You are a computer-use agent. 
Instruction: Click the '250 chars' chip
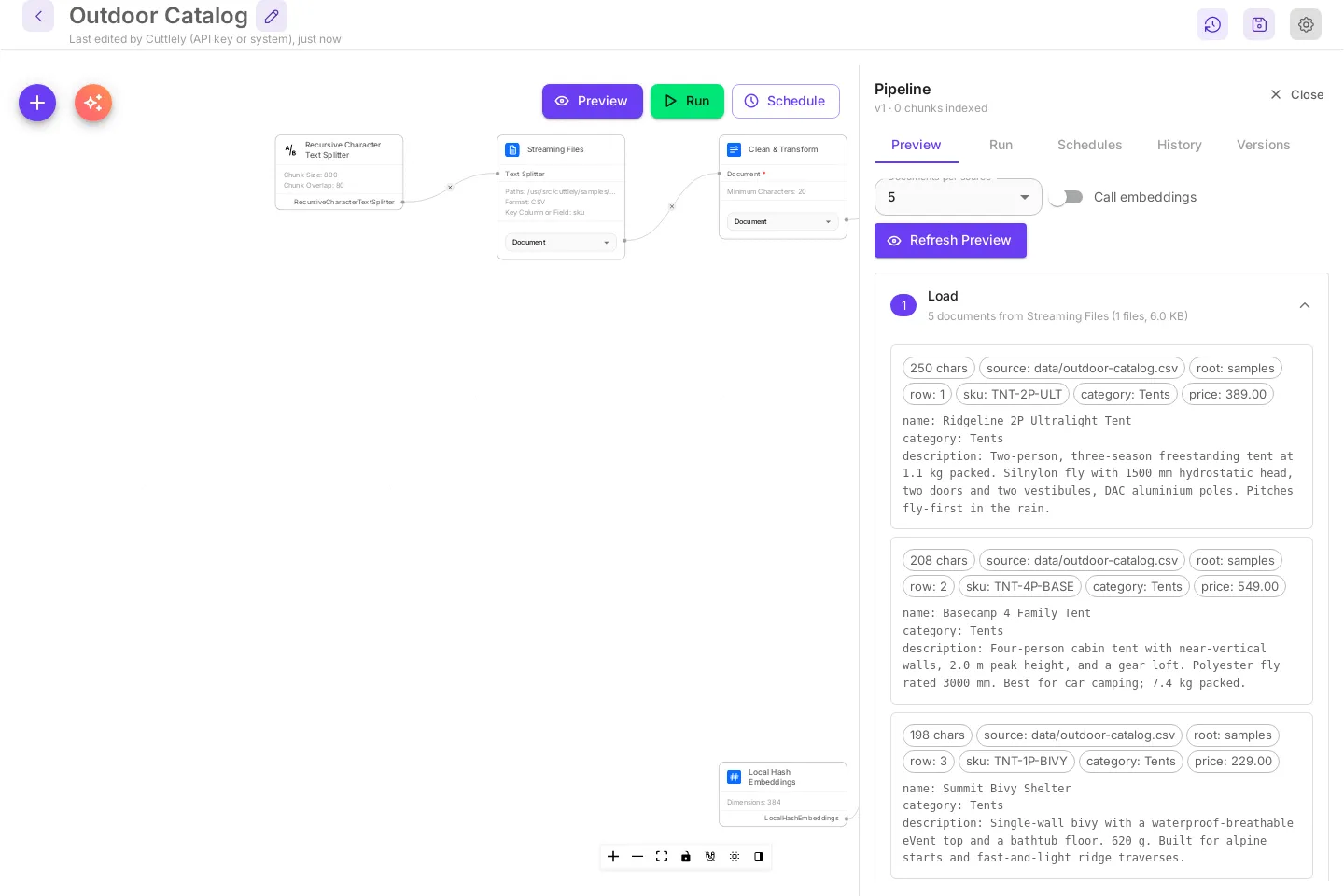coord(939,368)
